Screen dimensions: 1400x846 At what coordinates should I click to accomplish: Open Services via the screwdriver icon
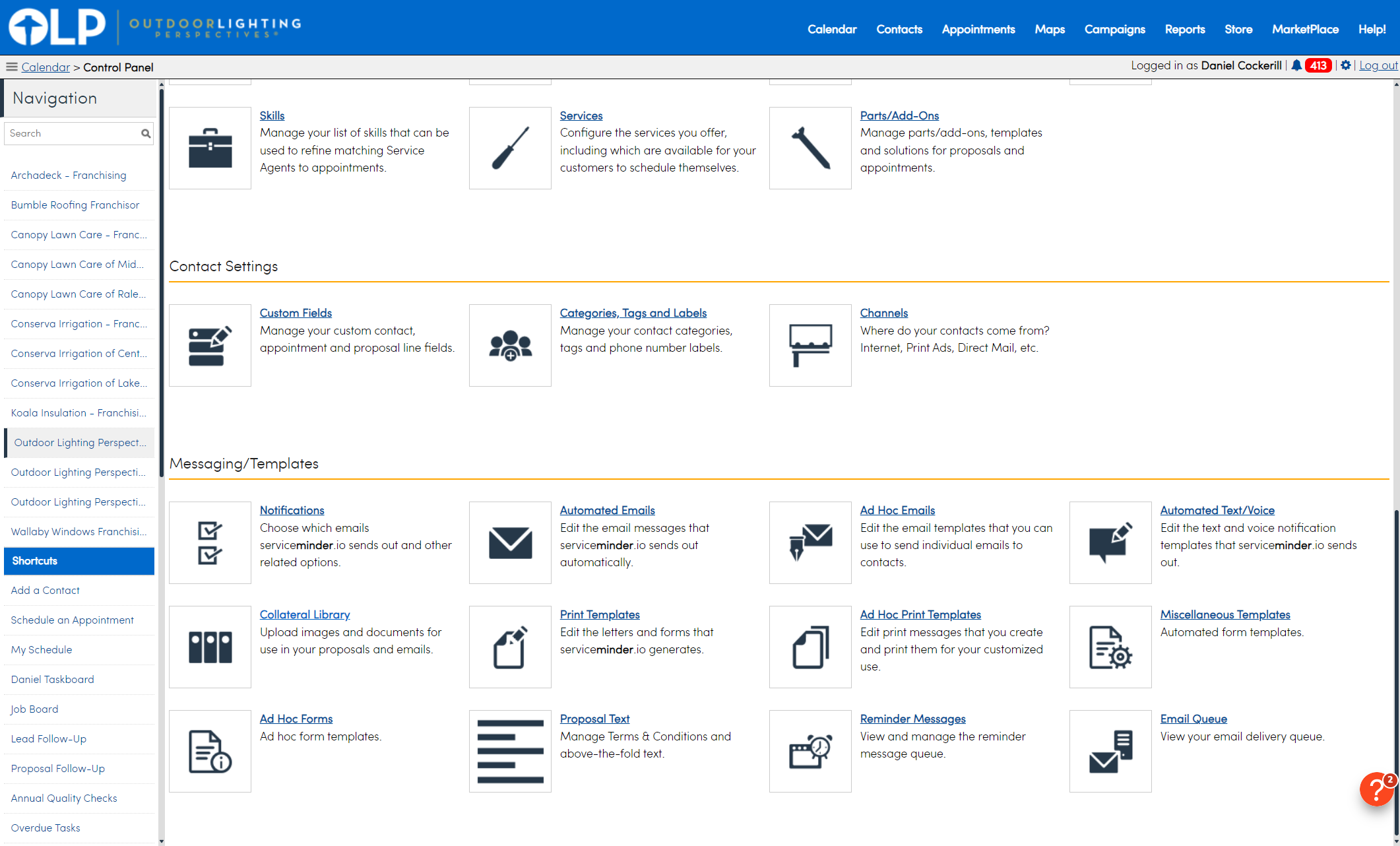510,148
